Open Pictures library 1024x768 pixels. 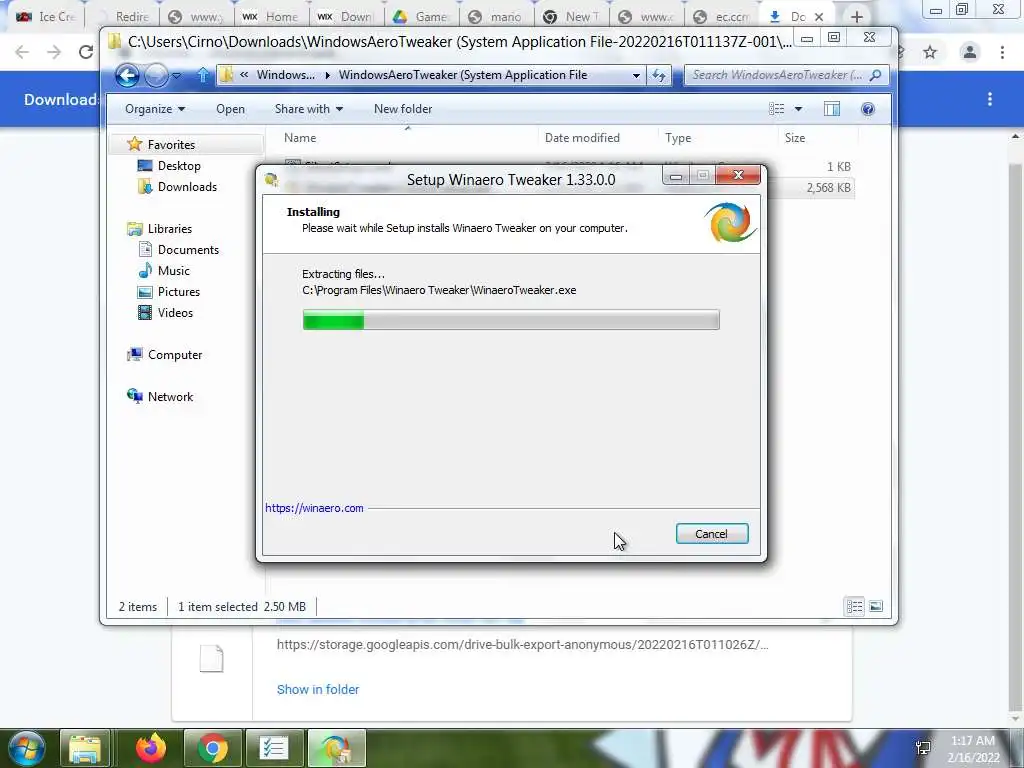coord(178,292)
